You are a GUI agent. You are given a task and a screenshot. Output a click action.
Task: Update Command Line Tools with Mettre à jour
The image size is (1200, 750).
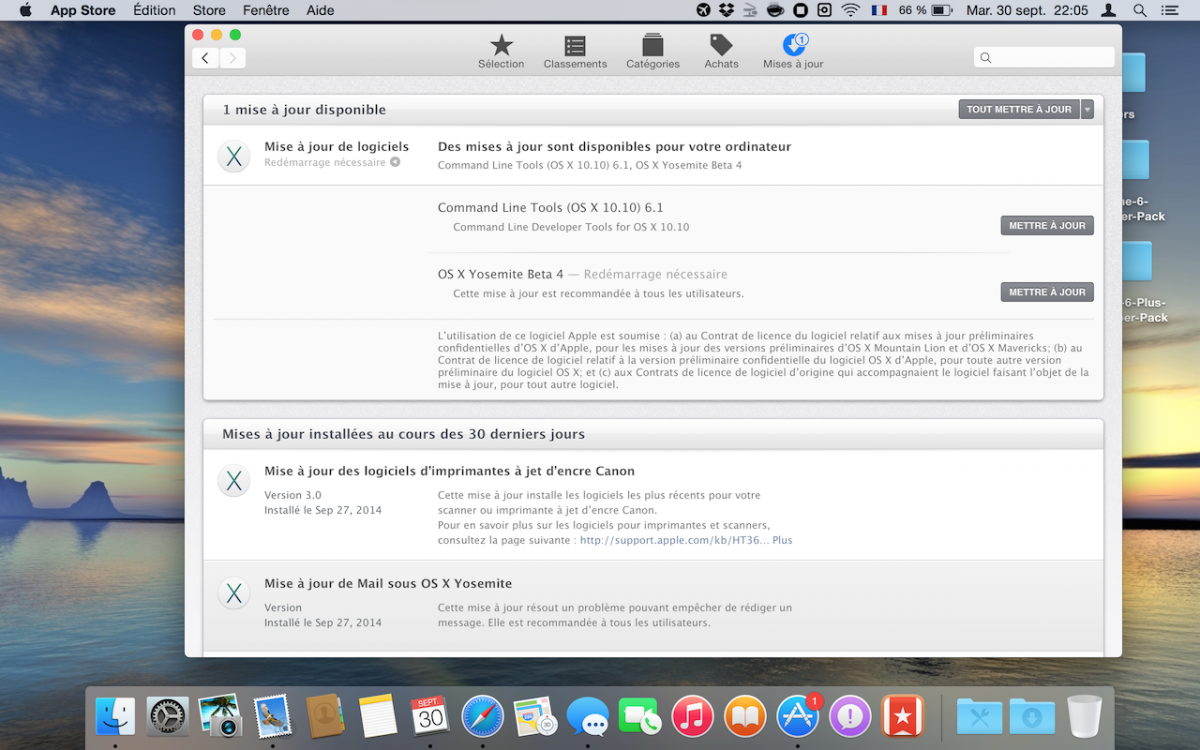coord(1047,226)
